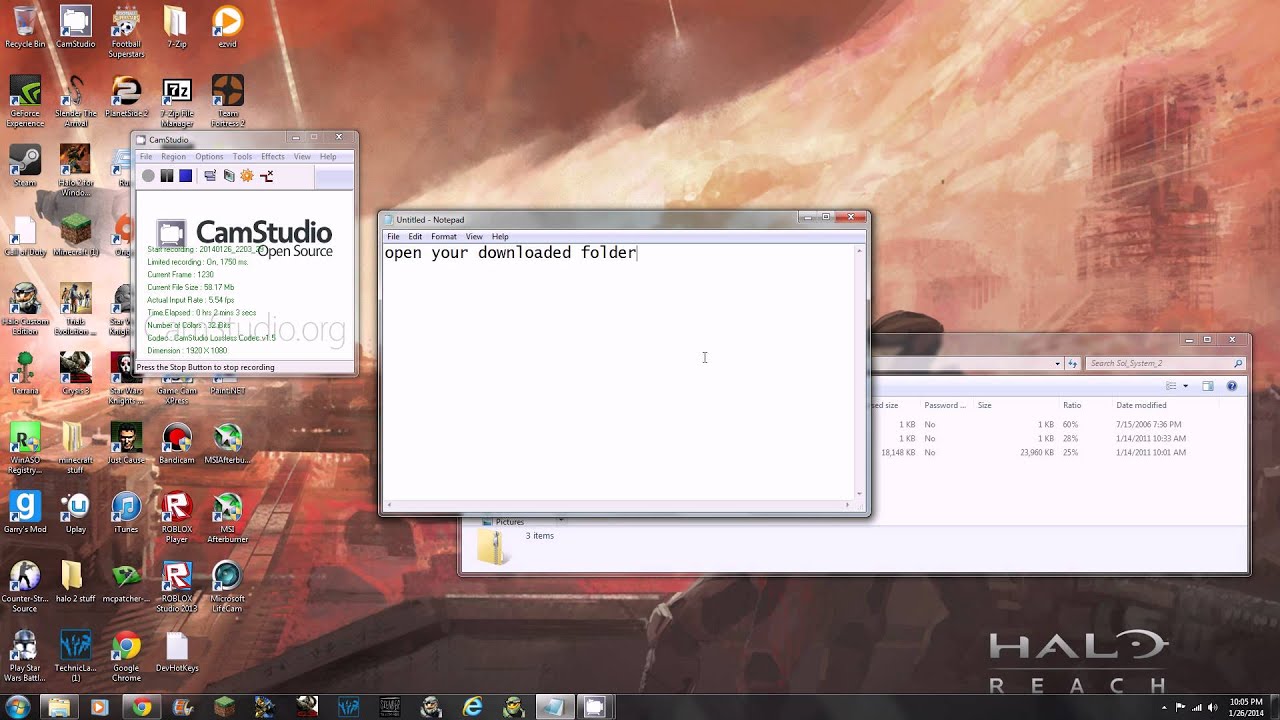Select the CamStudio desktop shortcut
1280x720 pixels.
pos(76,28)
